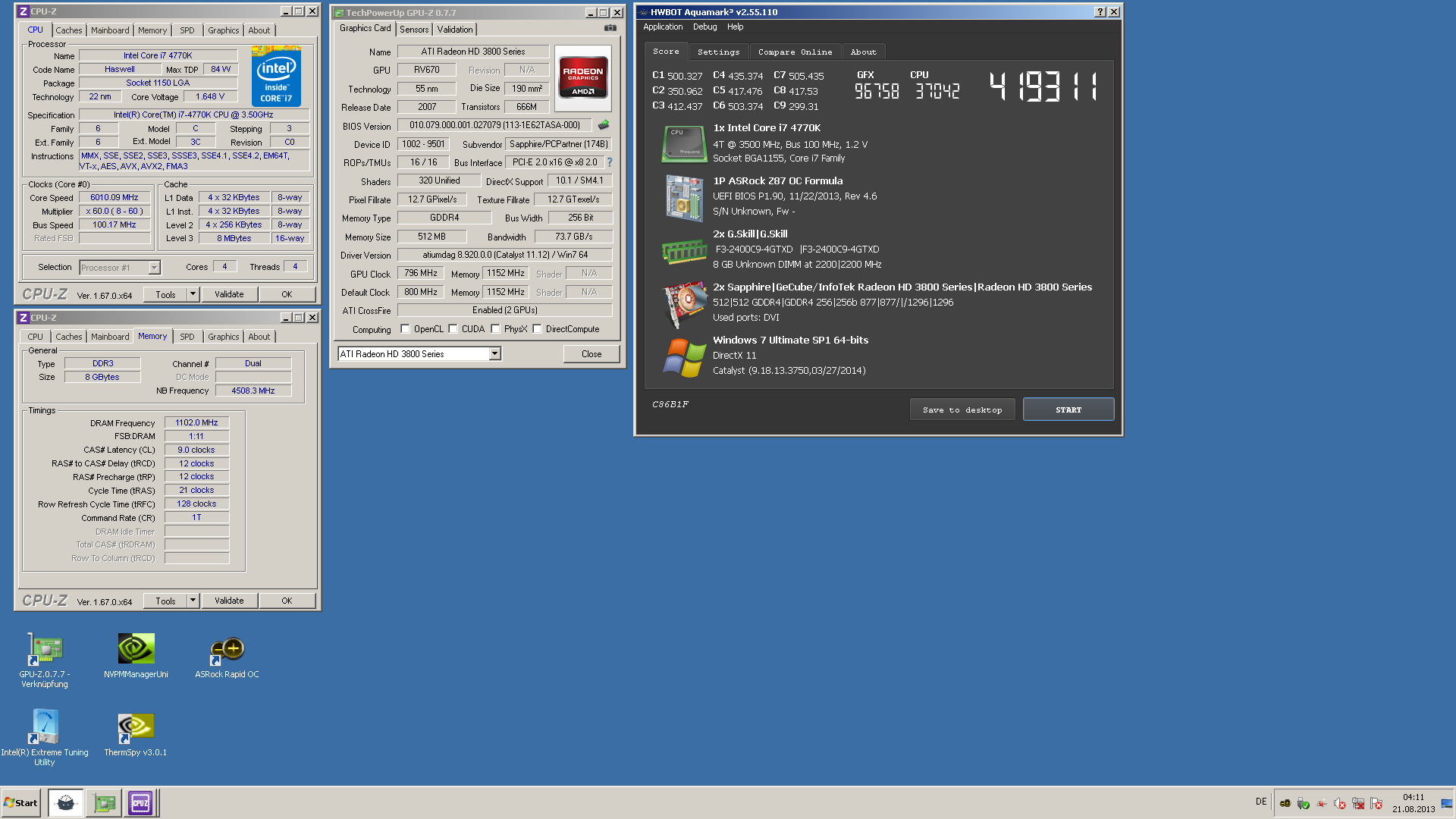
Task: Click the Tools button in the top CPU-Z window
Action: 165,294
